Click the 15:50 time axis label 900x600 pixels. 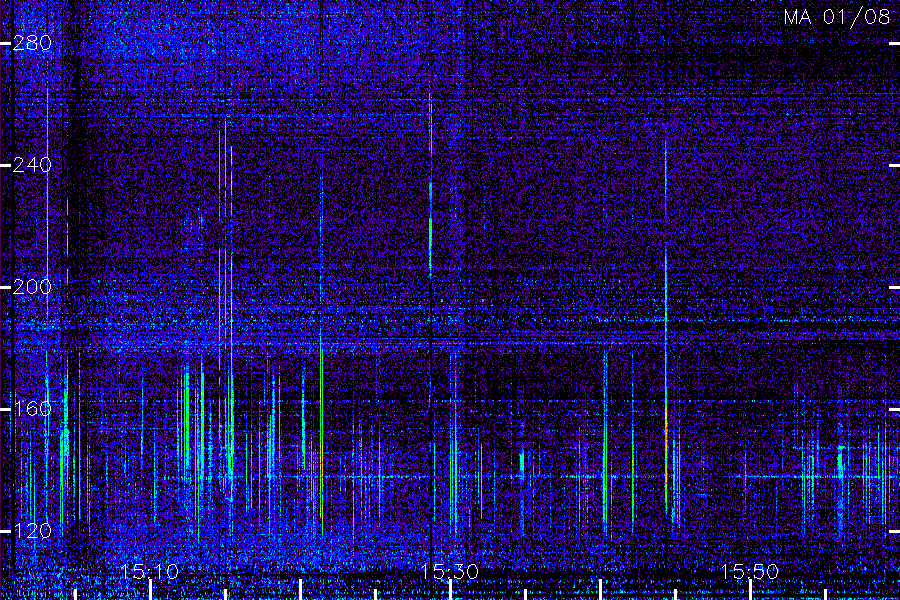(x=749, y=572)
